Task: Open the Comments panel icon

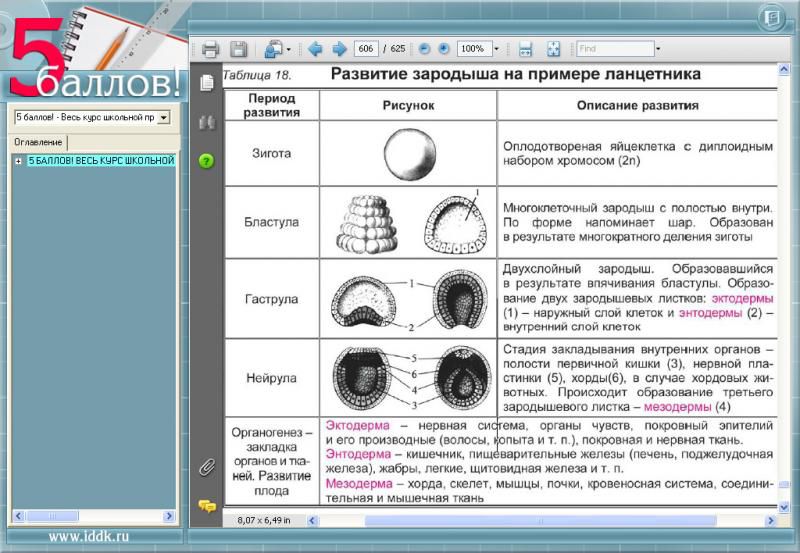Action: click(x=207, y=505)
